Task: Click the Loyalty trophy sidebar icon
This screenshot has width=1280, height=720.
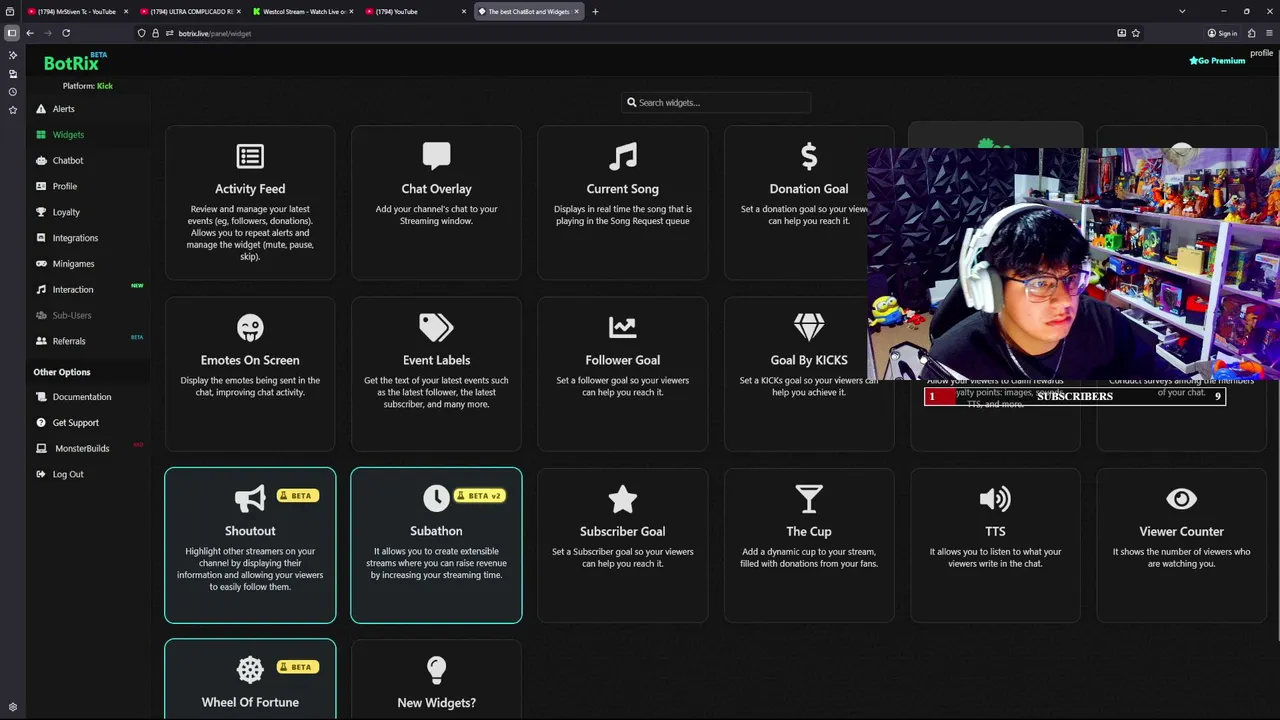Action: [41, 212]
